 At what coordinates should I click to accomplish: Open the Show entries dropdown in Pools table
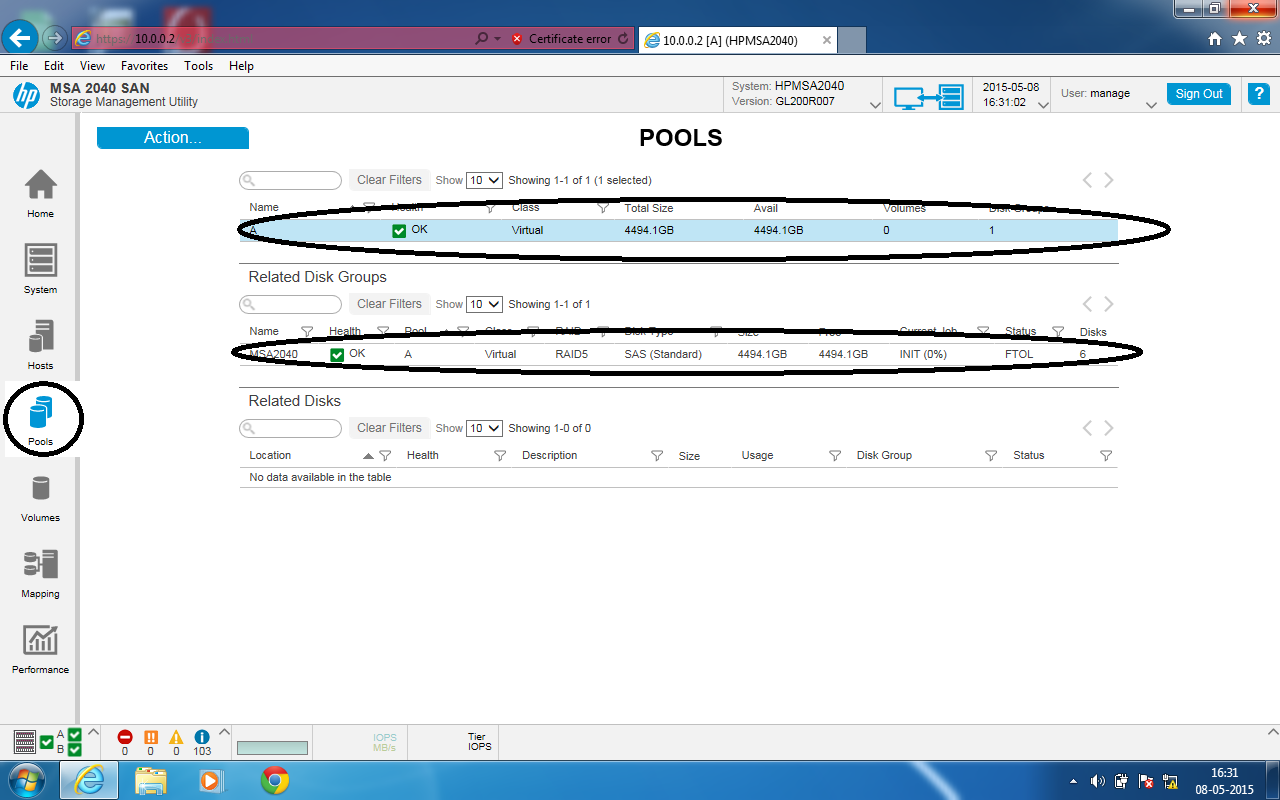484,180
